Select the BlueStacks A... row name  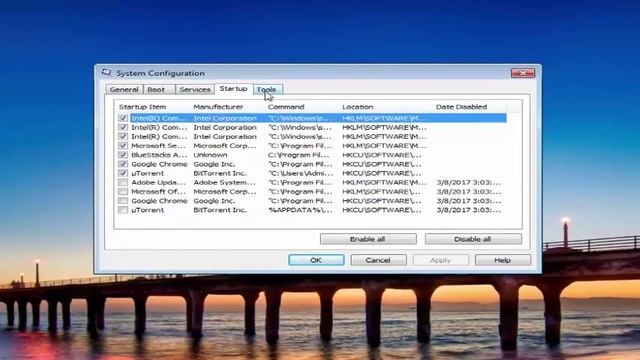pyautogui.click(x=159, y=155)
